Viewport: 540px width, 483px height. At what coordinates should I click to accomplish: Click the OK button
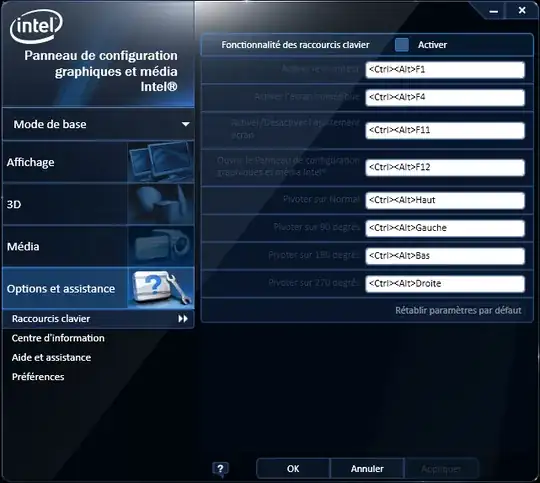pyautogui.click(x=293, y=469)
